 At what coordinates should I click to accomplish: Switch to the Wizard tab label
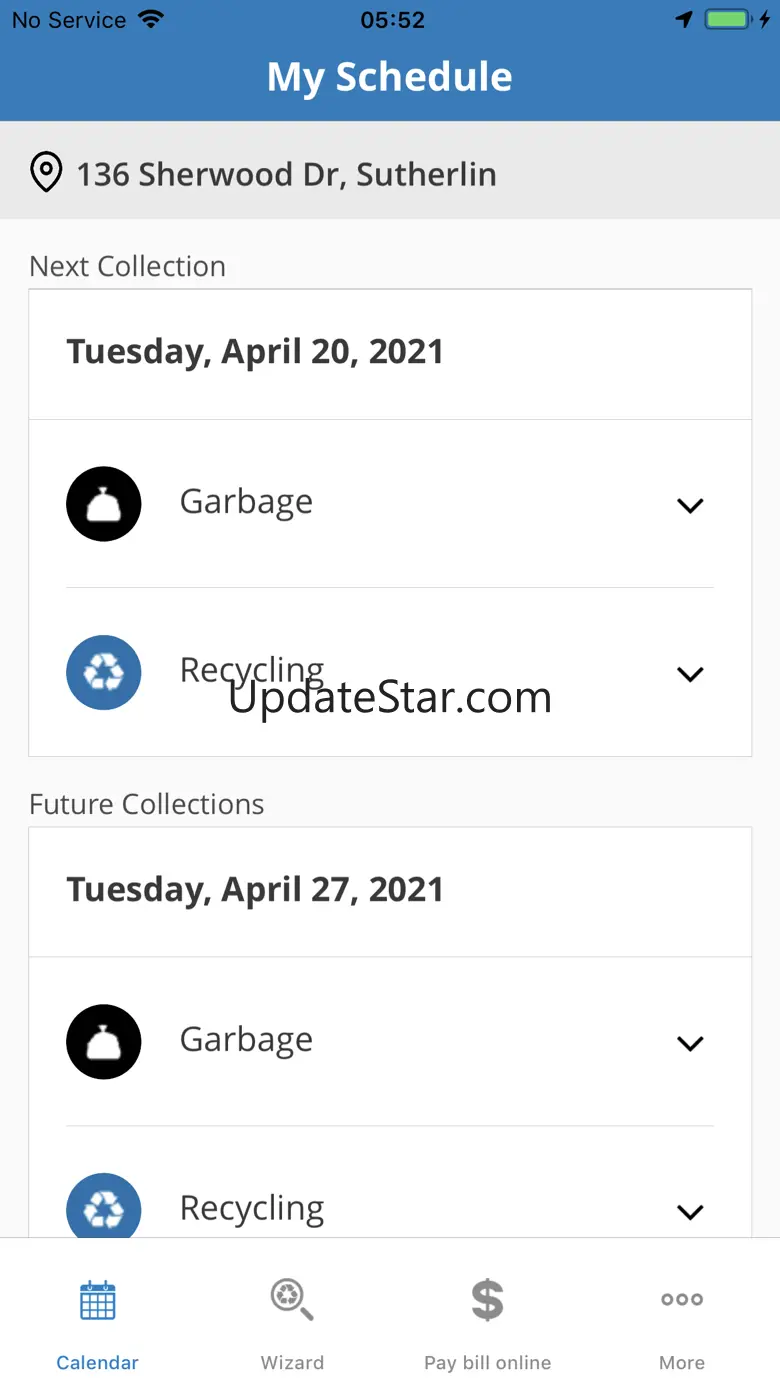[292, 1363]
